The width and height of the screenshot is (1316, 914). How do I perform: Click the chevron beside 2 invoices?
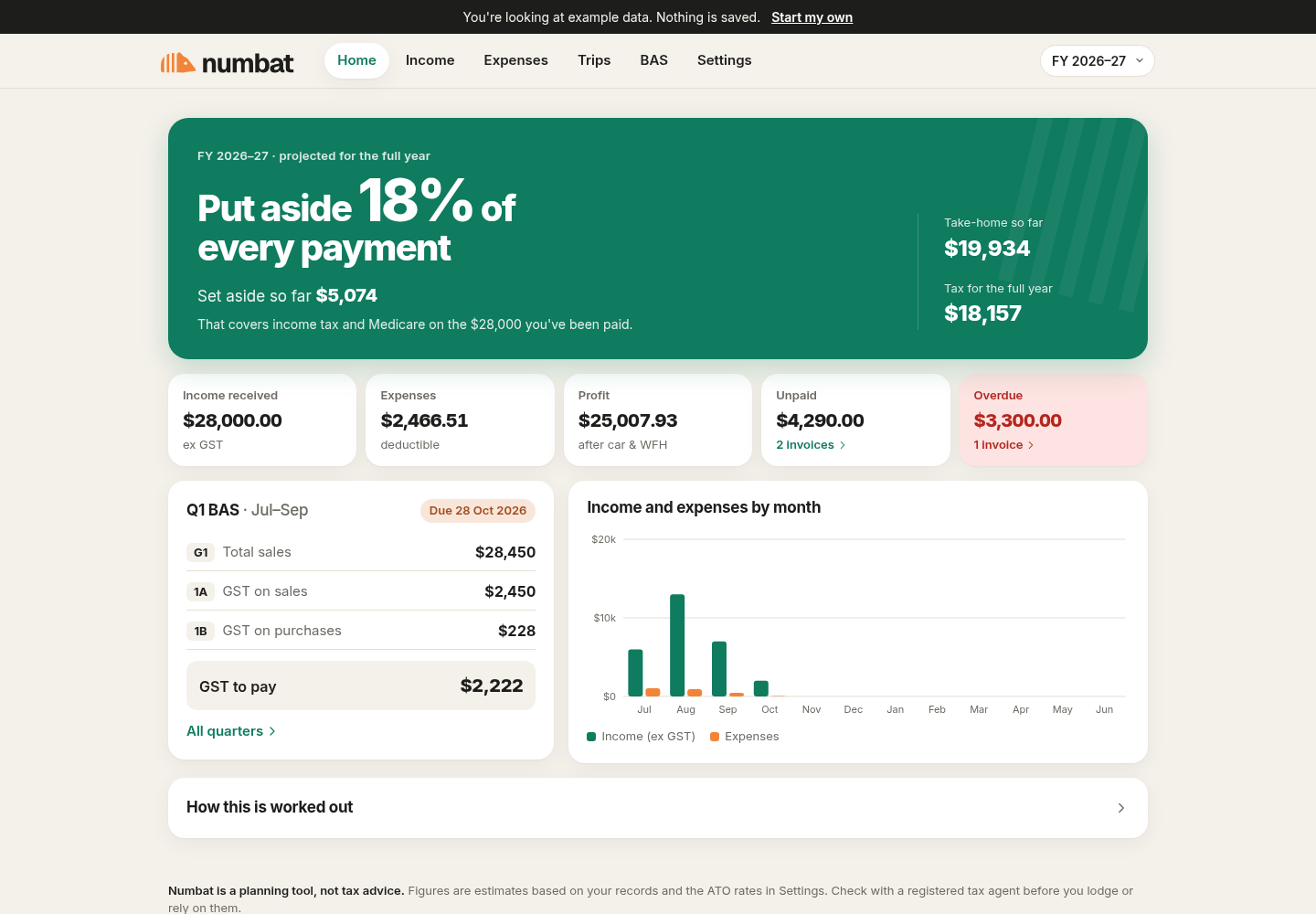click(x=843, y=445)
